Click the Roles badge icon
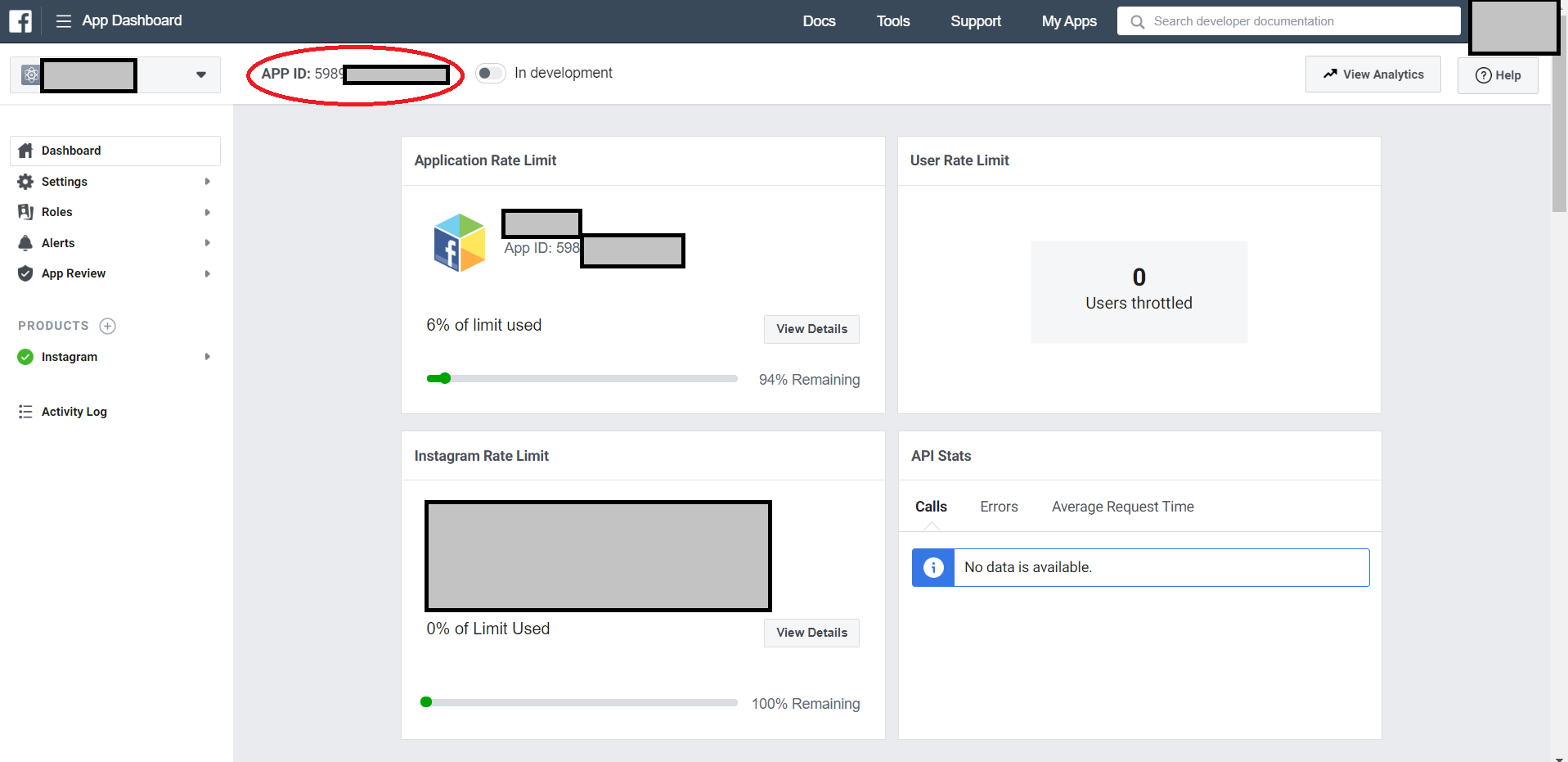The height and width of the screenshot is (762, 1568). [x=25, y=212]
